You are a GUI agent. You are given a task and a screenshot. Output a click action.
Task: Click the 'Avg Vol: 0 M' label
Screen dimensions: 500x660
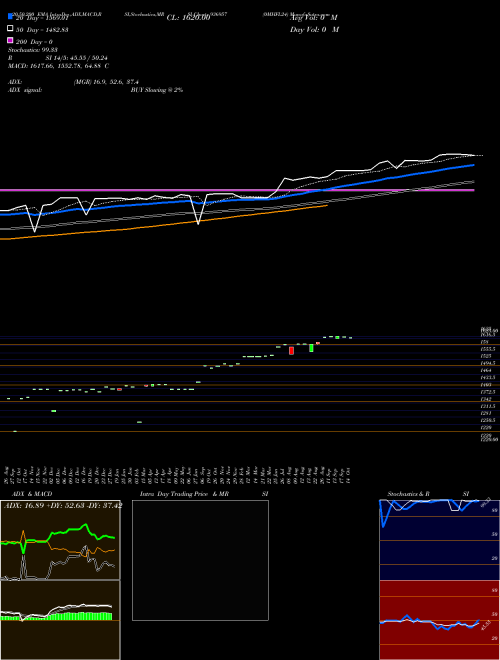click(x=314, y=18)
